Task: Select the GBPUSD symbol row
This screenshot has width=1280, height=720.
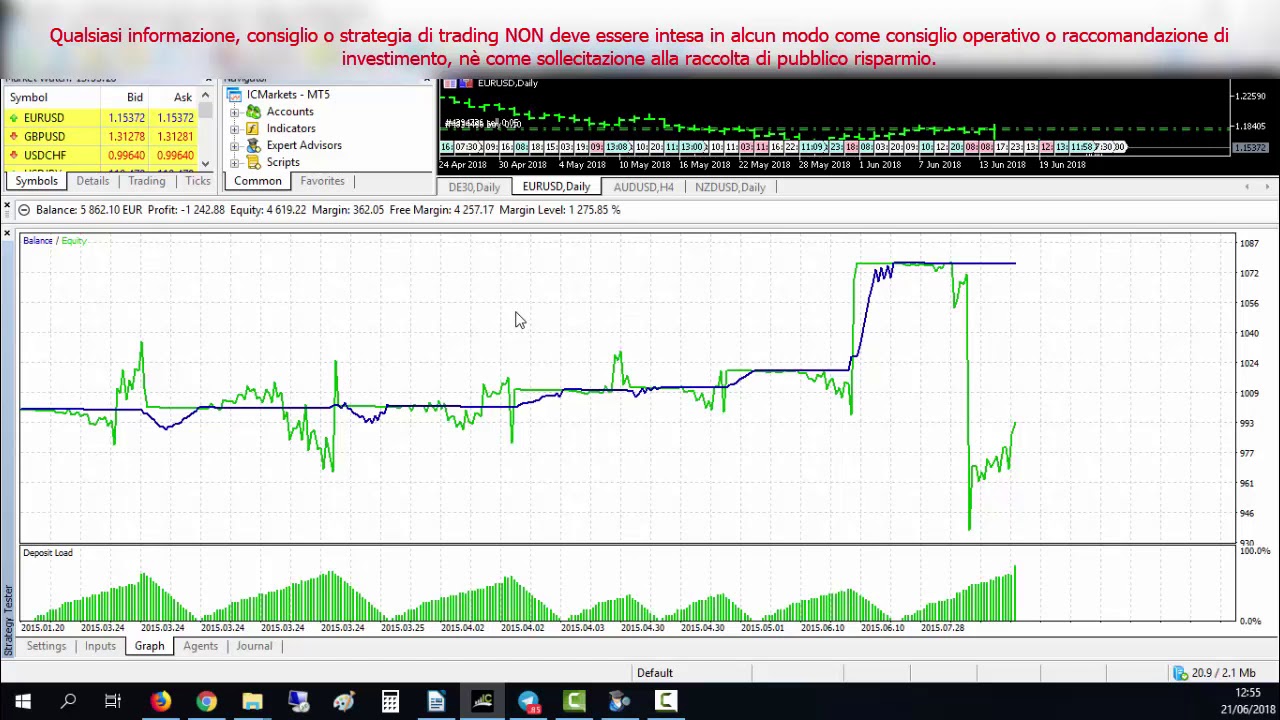Action: (102, 137)
